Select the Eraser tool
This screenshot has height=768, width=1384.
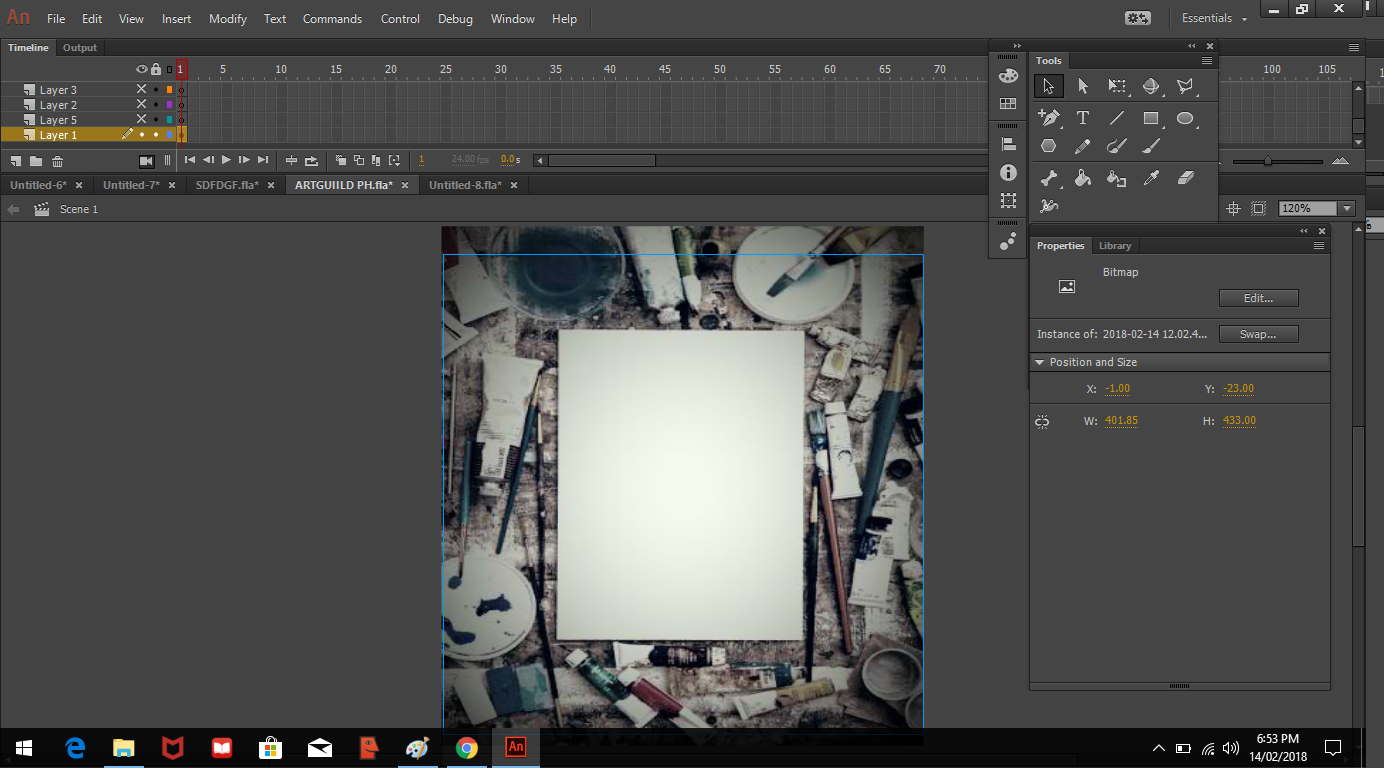pos(1185,178)
